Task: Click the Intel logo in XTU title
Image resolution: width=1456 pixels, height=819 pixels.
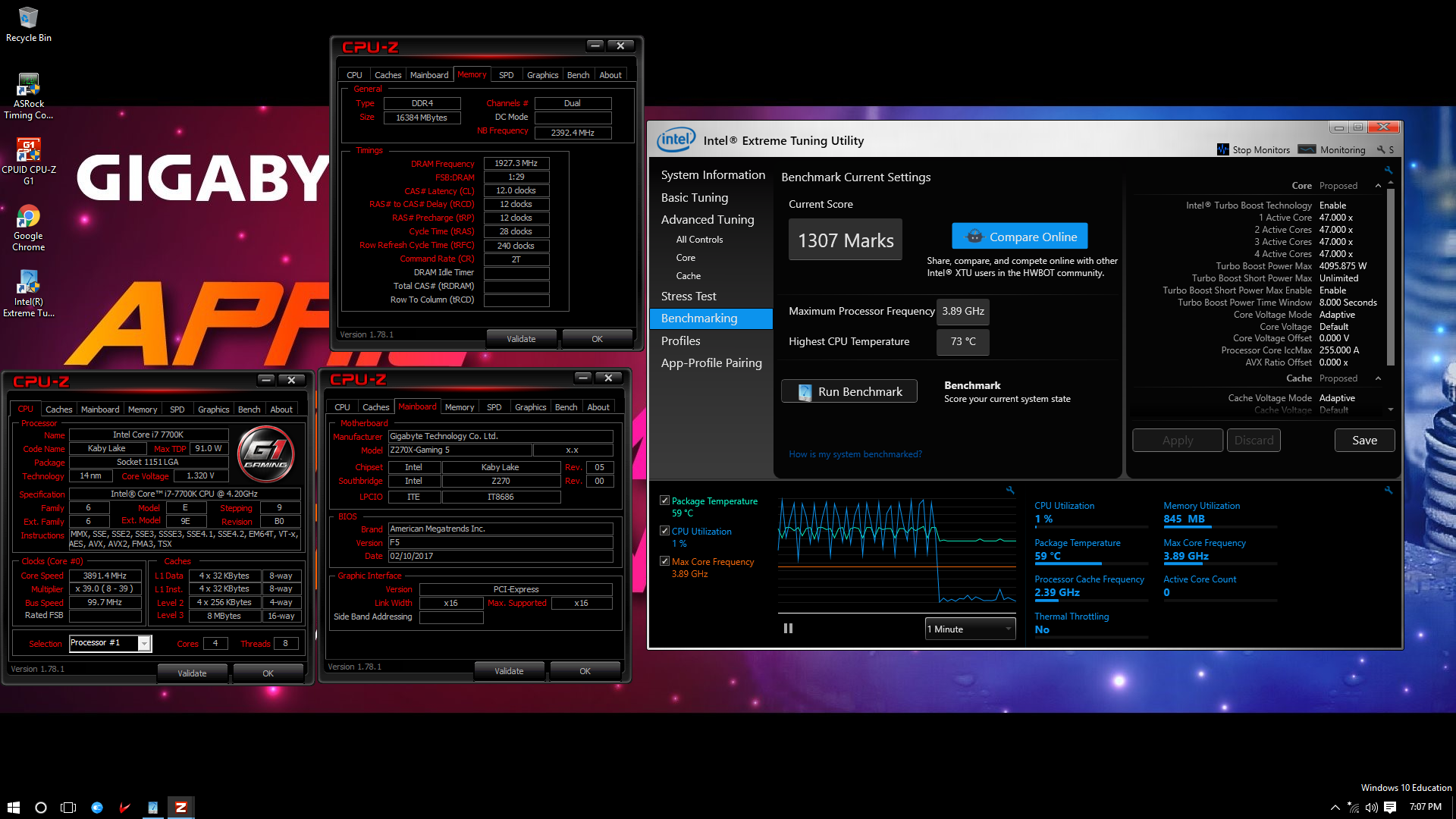Action: tap(676, 140)
